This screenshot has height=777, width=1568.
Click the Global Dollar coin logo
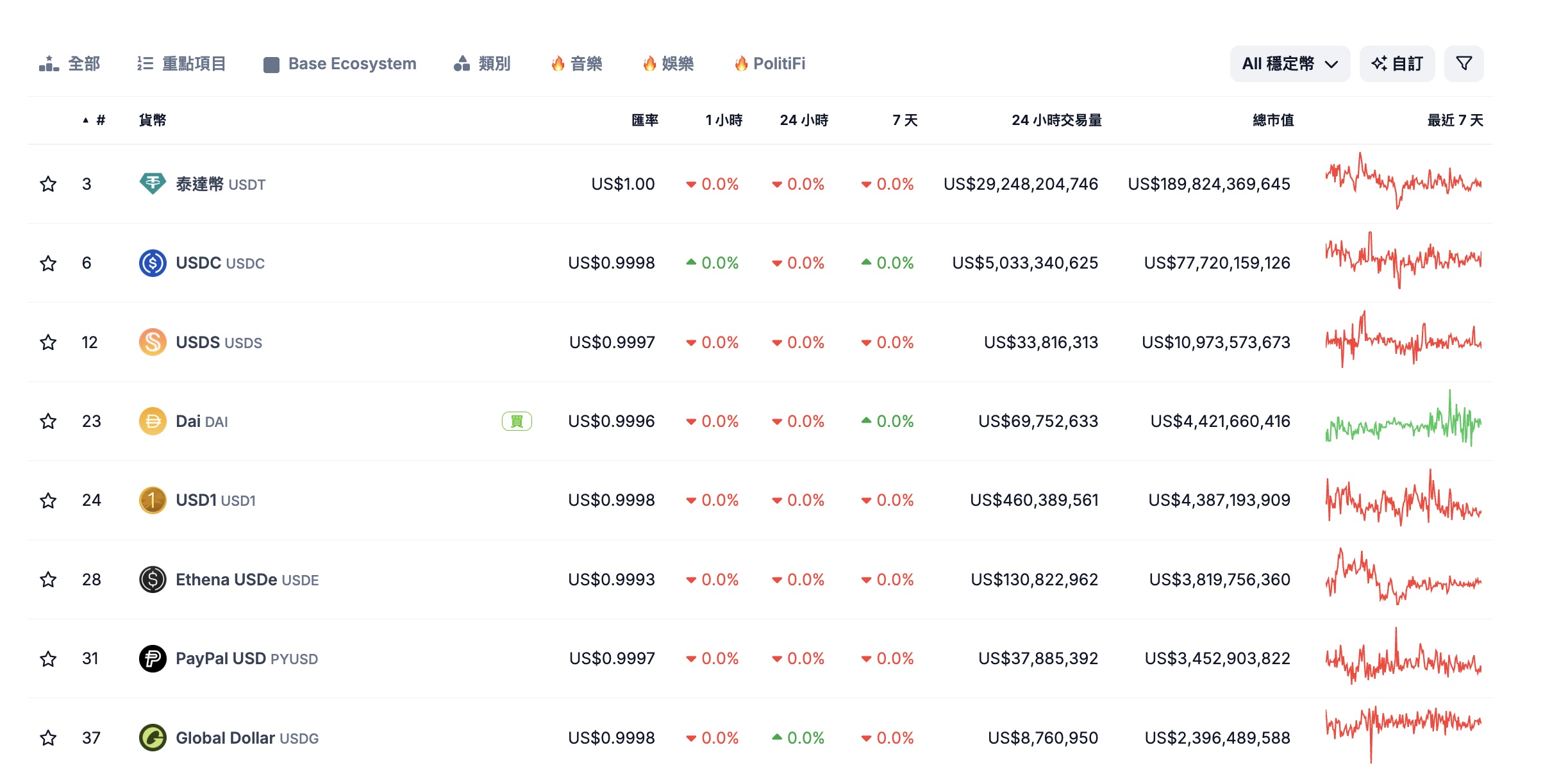pyautogui.click(x=153, y=738)
